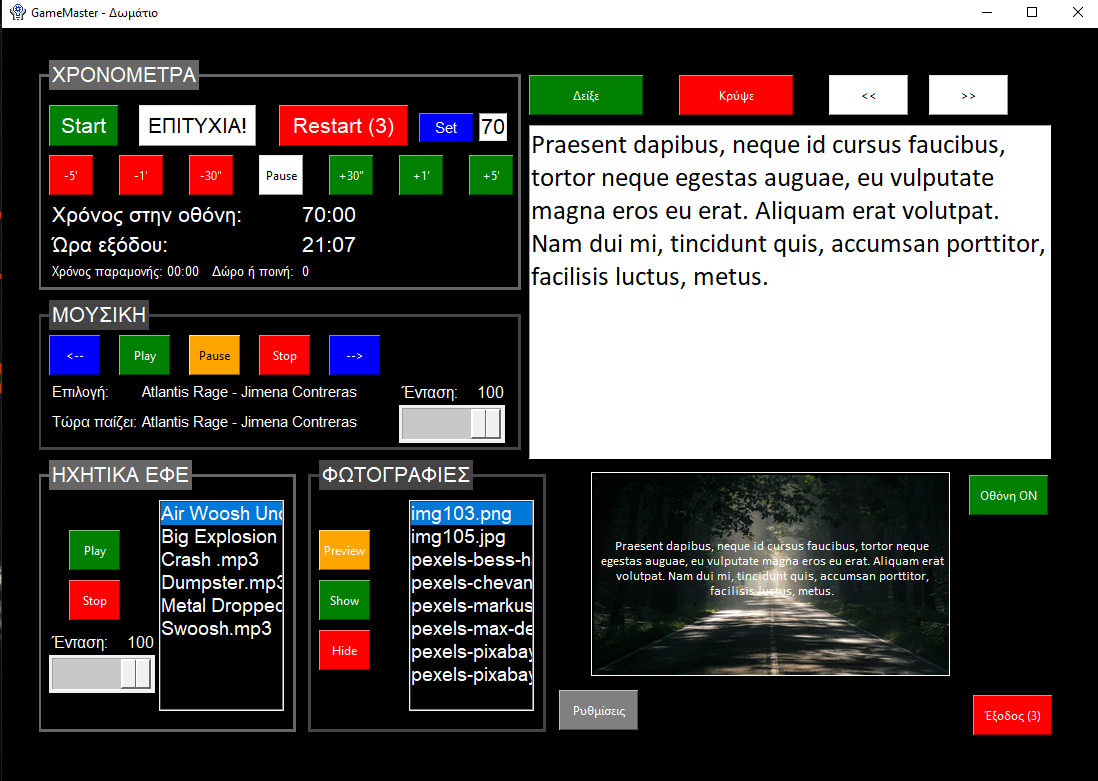1098x781 pixels.
Task: Click the green Start timer button
Action: 83,126
